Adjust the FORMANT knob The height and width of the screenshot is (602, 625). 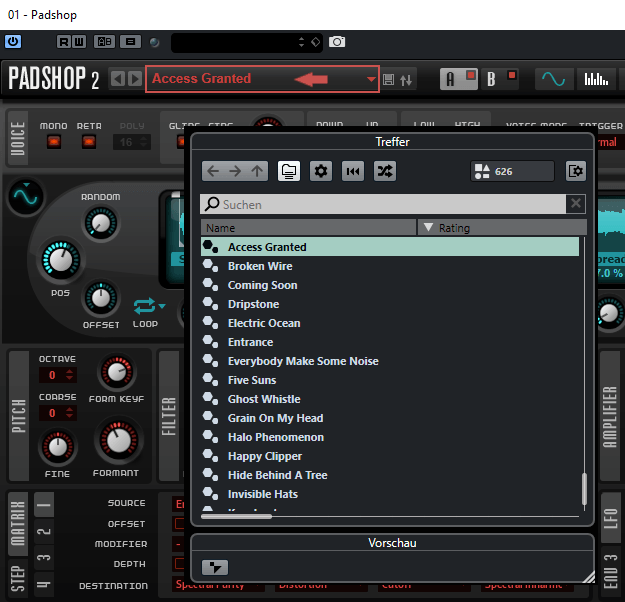click(118, 440)
